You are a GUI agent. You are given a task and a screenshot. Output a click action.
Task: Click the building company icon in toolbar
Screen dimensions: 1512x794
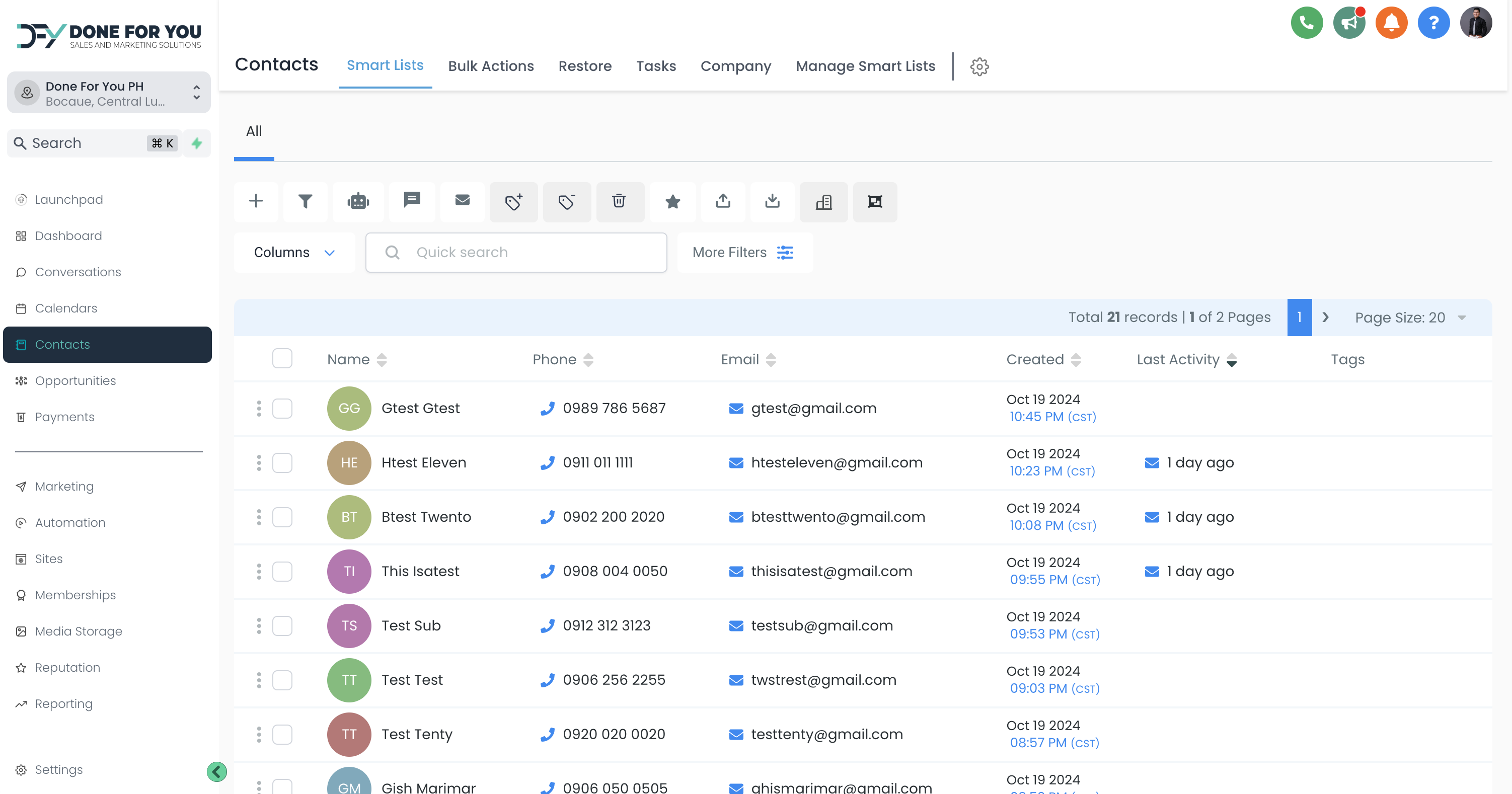tap(823, 201)
